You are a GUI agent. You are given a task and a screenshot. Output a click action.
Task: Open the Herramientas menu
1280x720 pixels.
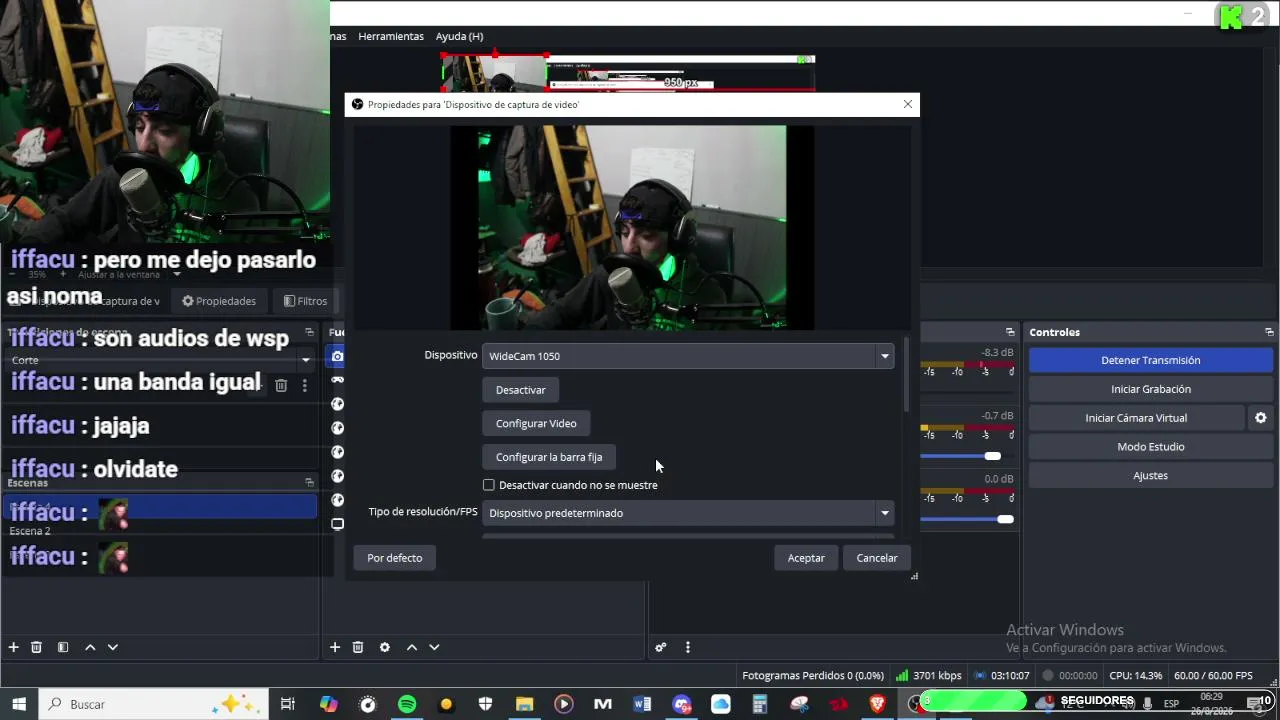coord(391,36)
